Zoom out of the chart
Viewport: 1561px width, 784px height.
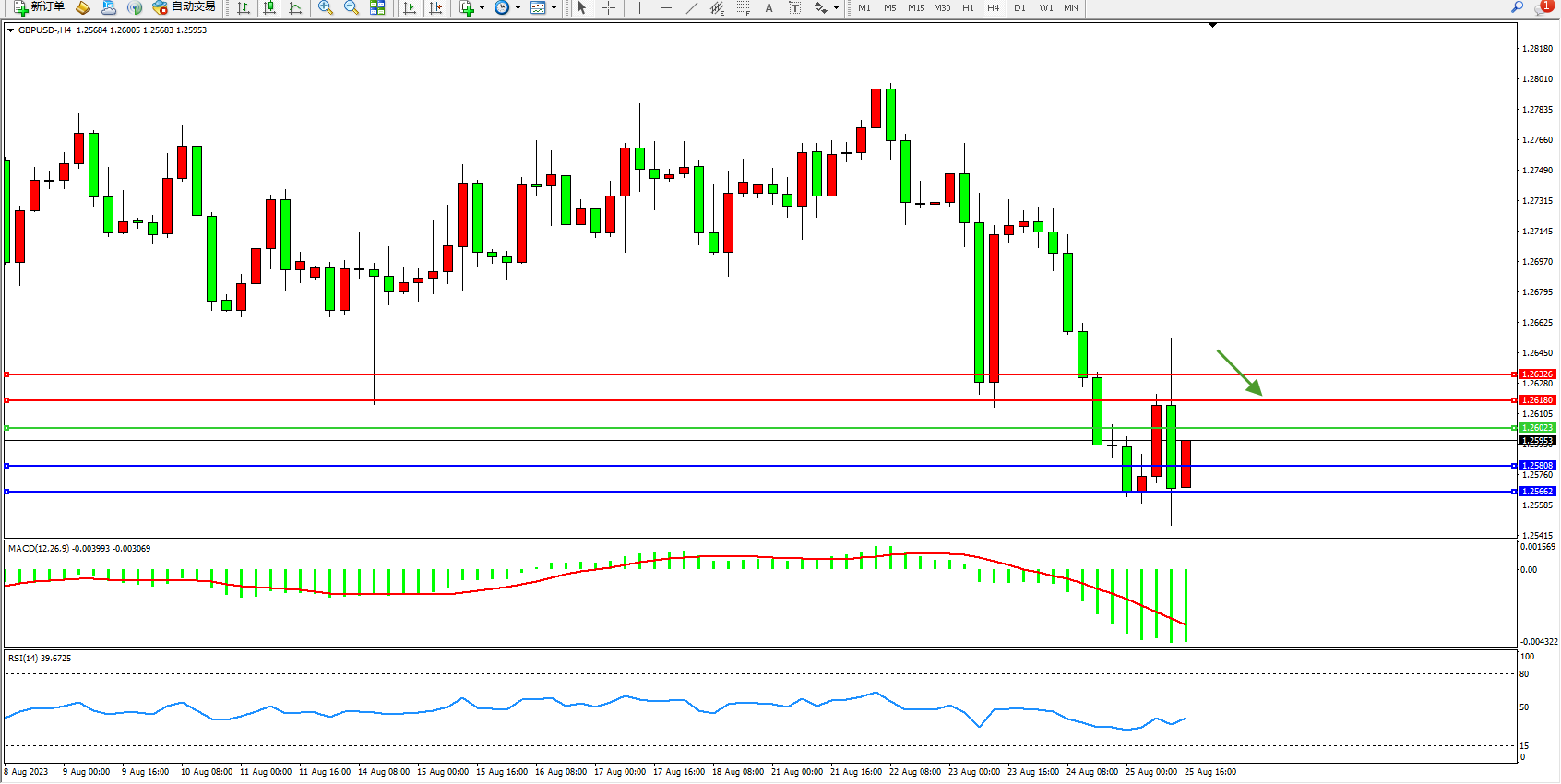[352, 7]
